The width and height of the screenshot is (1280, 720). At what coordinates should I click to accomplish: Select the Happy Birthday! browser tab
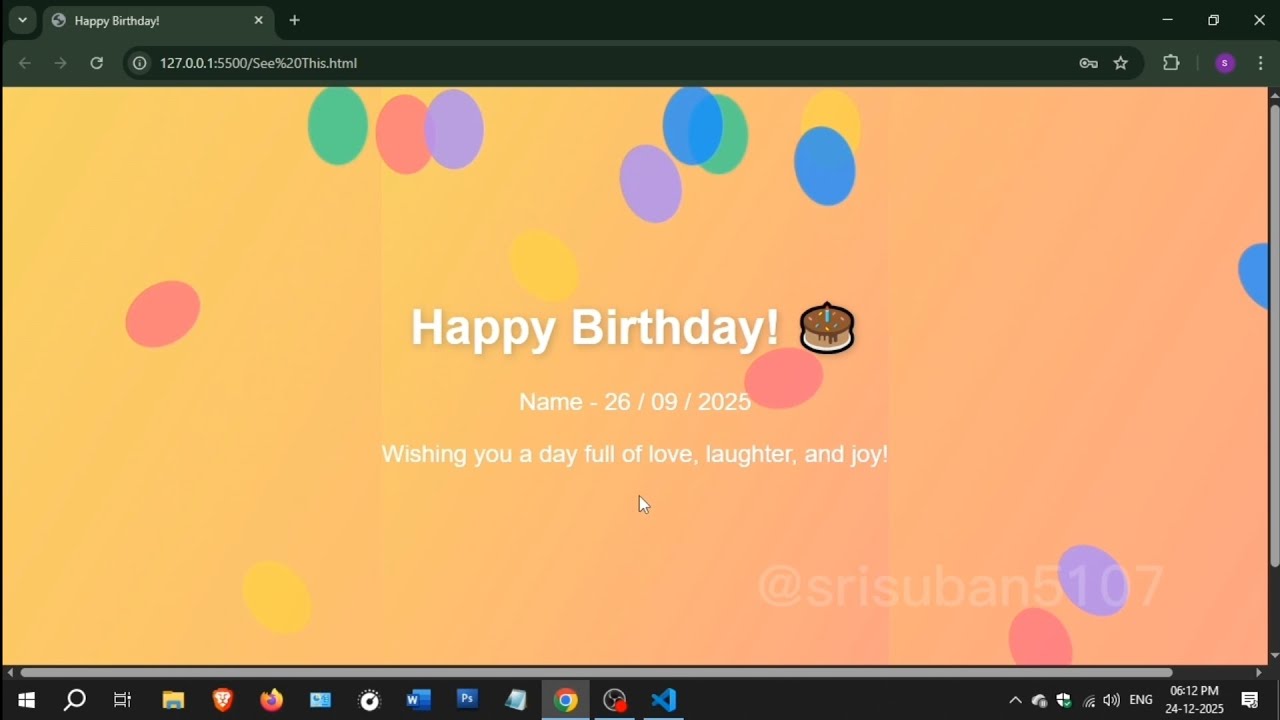(x=158, y=20)
